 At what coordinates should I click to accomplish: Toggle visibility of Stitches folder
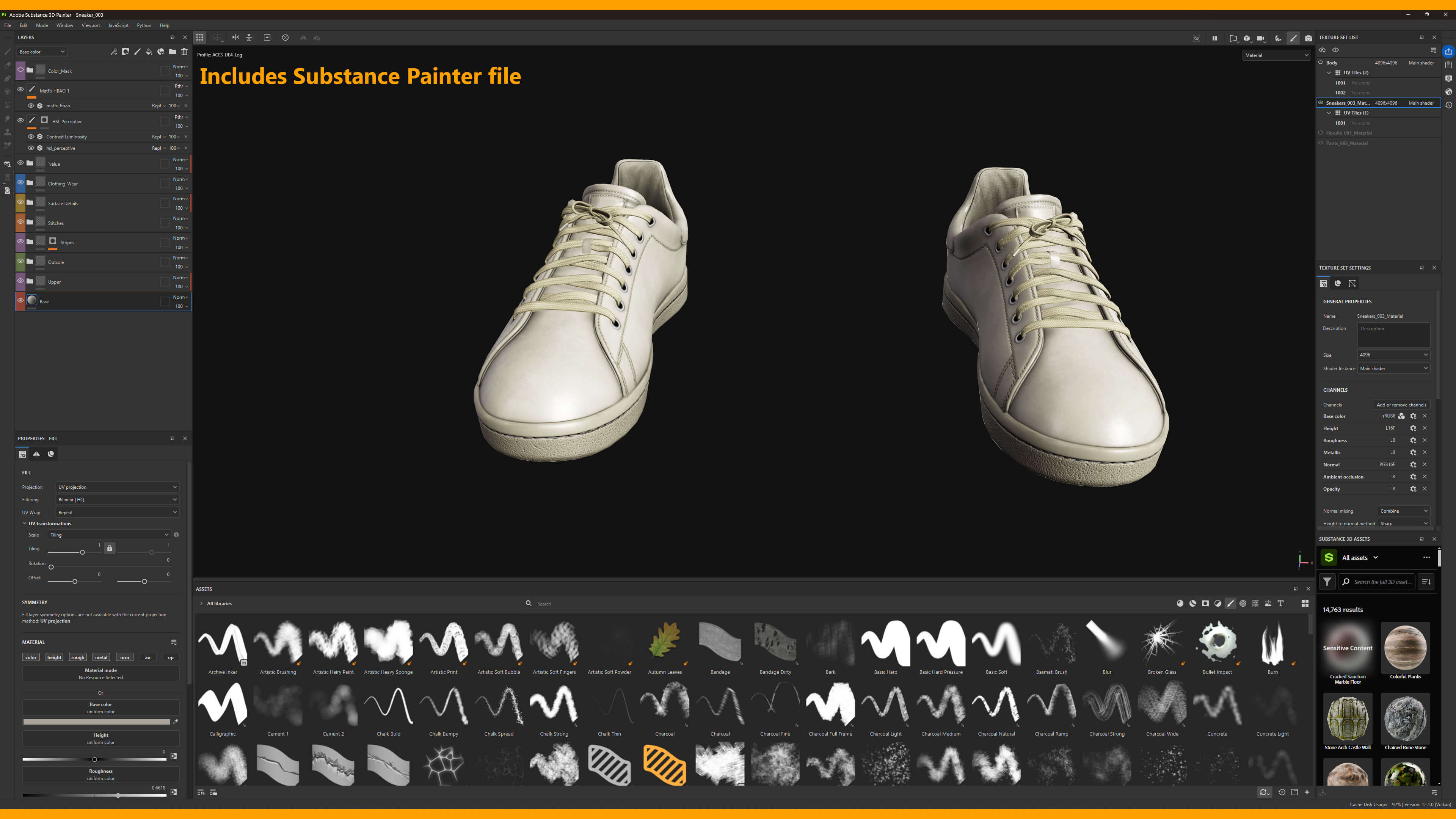20,221
